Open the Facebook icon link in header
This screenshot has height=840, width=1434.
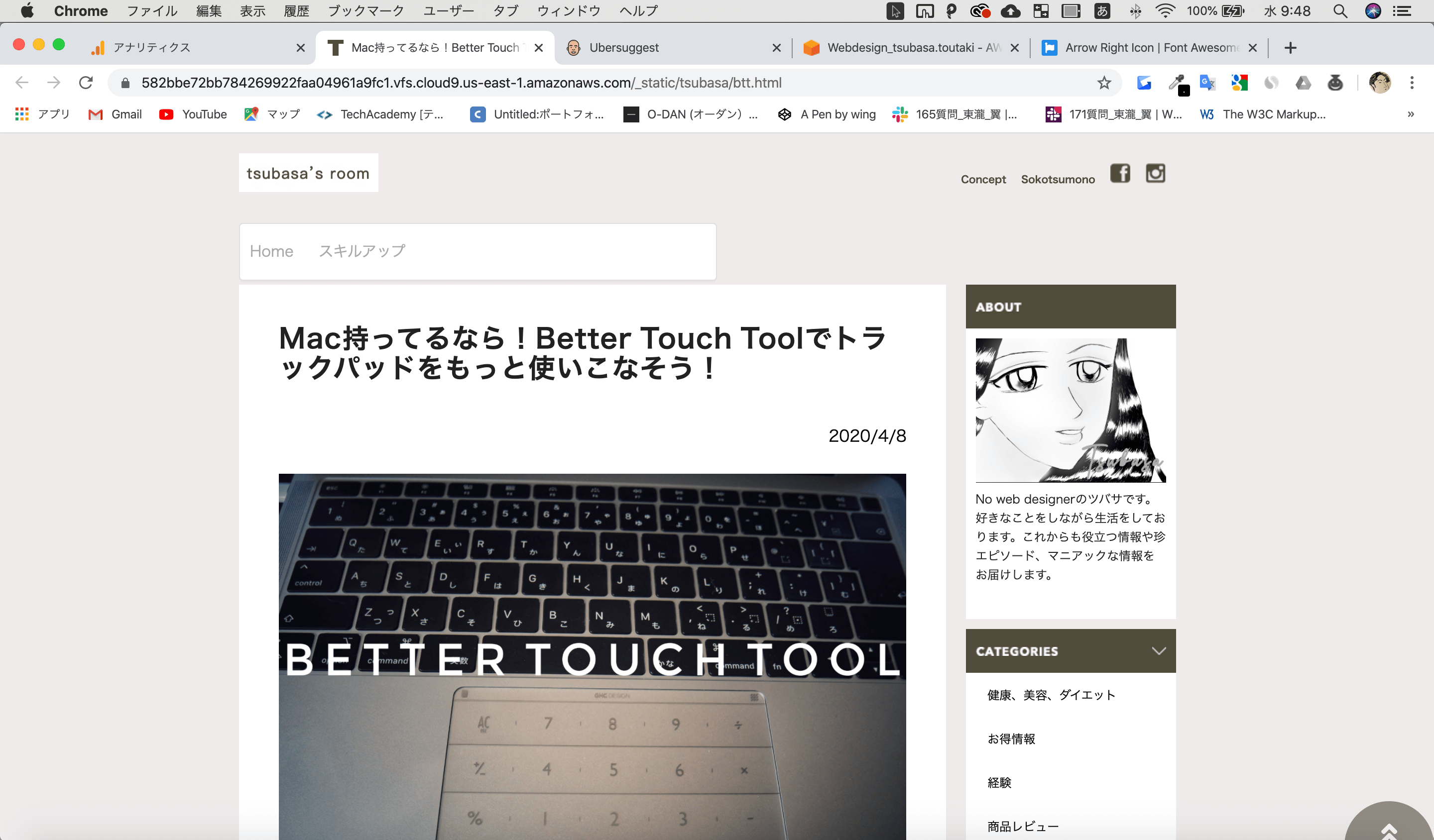[1120, 173]
